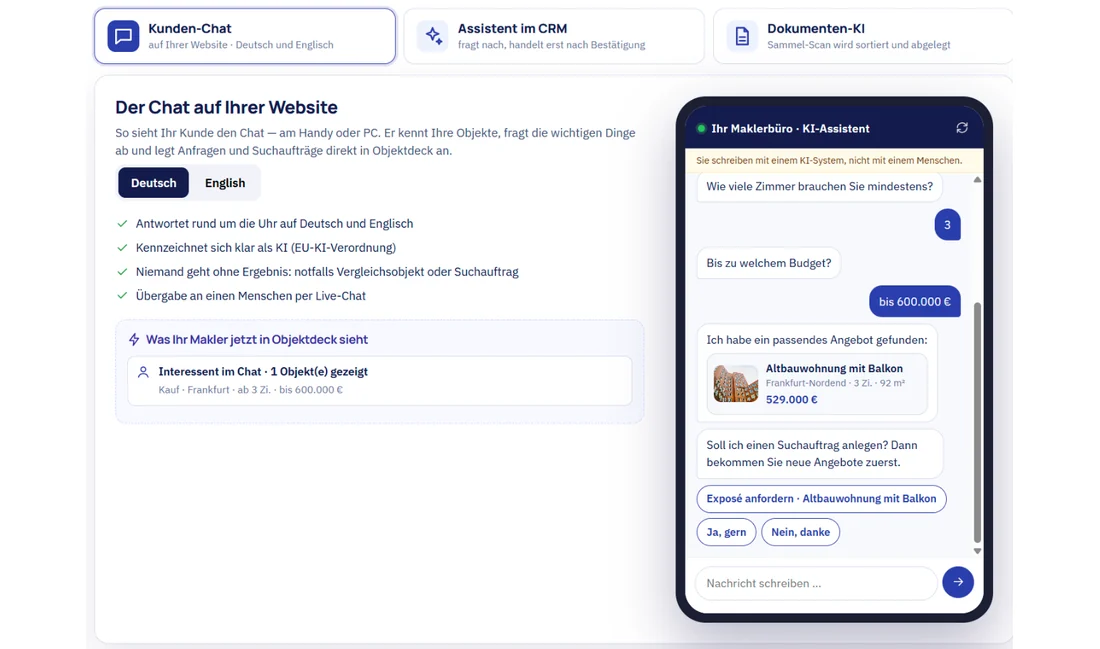Select the English language toggle
Viewport: 1100px width, 649px height.
[x=225, y=183]
